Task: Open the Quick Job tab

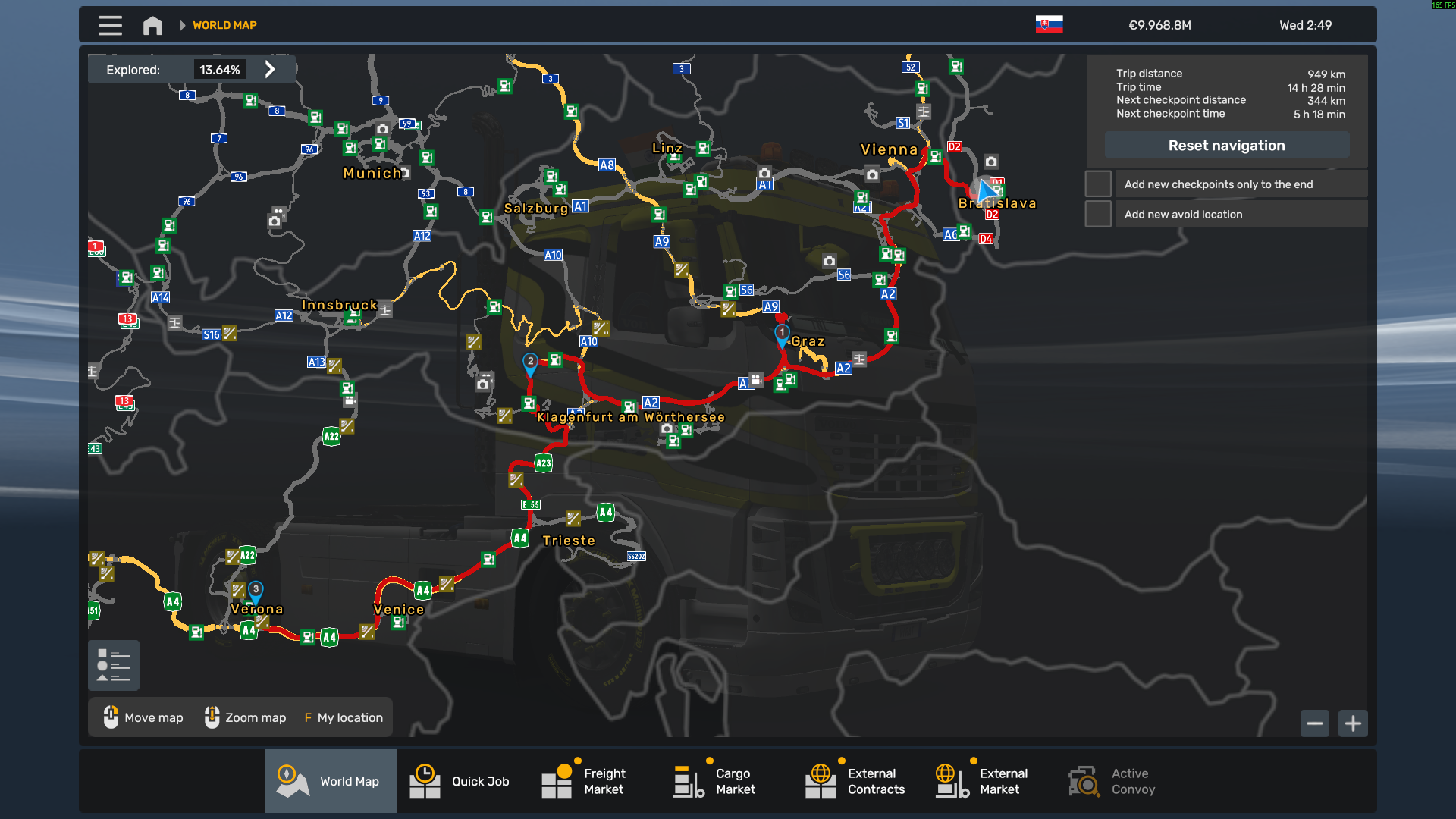Action: point(460,781)
